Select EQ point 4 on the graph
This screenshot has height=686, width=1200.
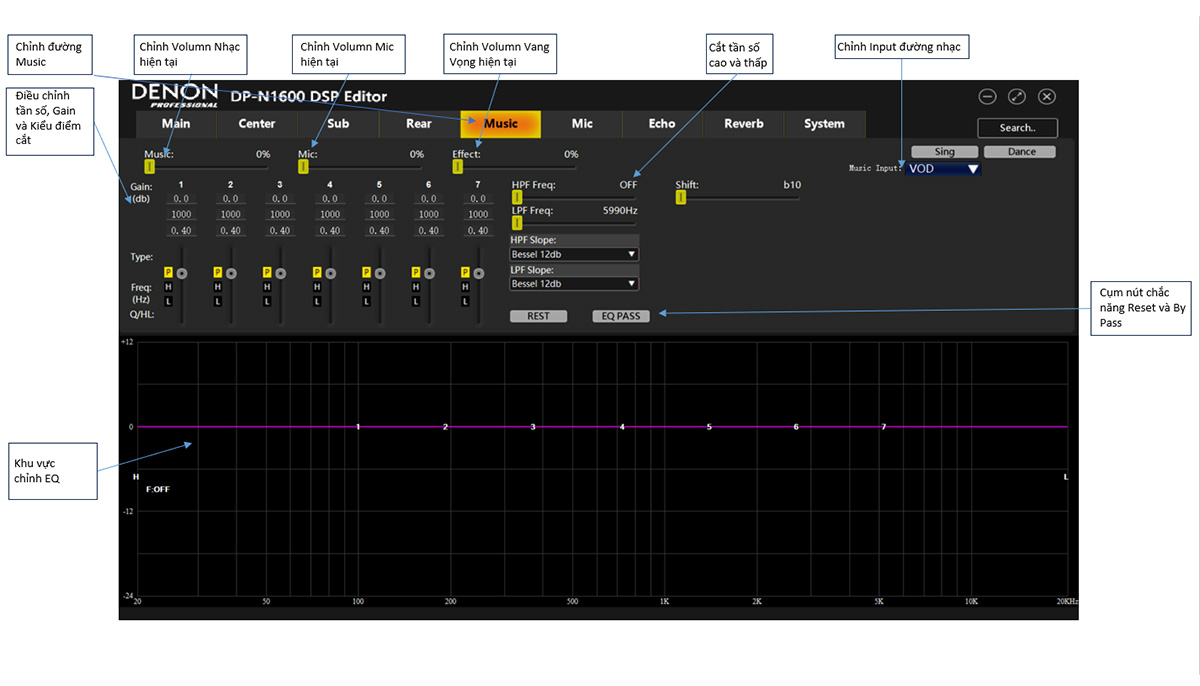622,427
